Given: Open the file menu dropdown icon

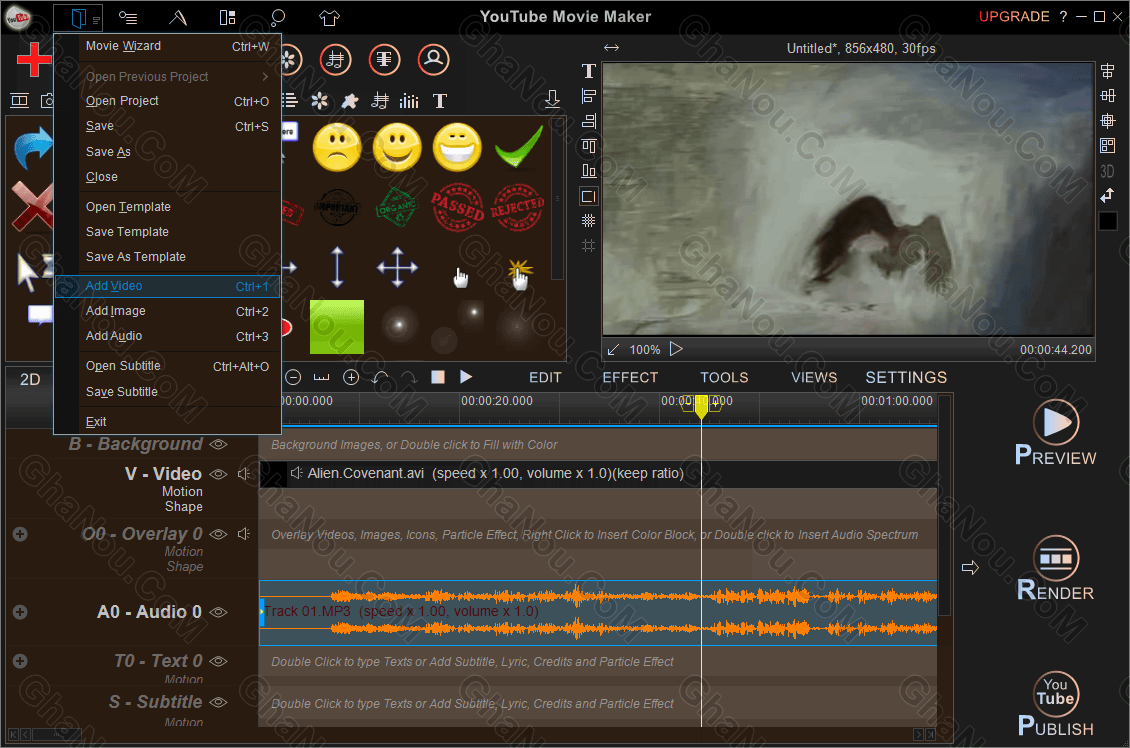Looking at the screenshot, I should [79, 17].
